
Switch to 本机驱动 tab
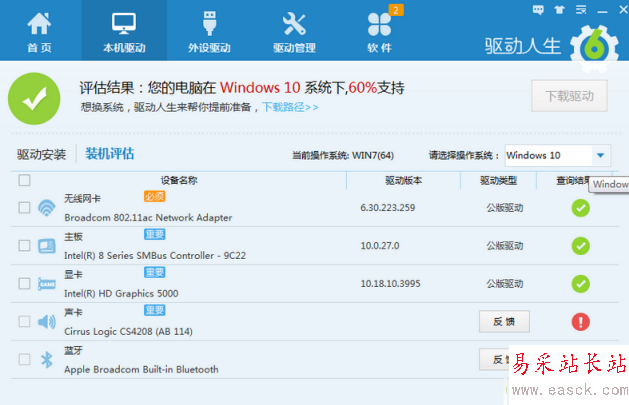point(124,32)
